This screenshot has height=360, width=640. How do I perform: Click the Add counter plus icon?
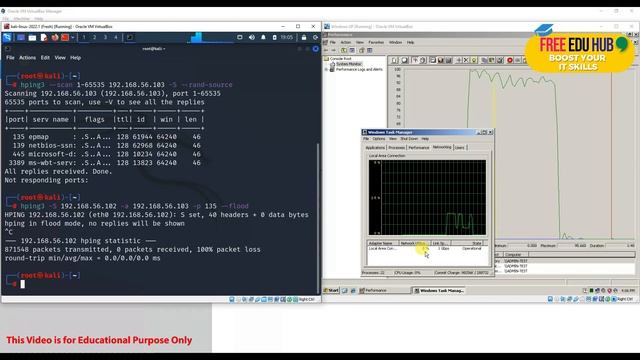(x=458, y=60)
